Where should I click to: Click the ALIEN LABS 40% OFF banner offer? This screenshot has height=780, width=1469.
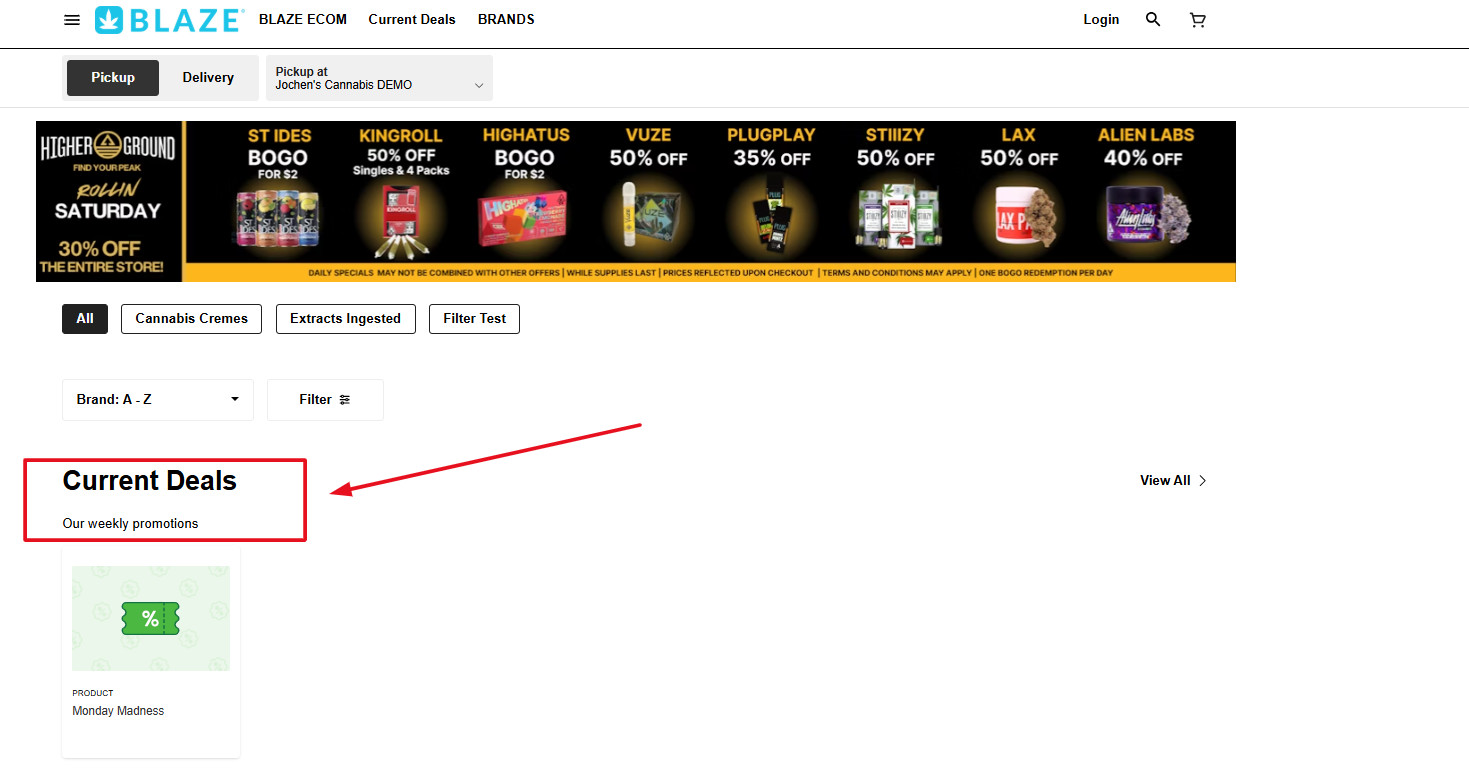(x=1146, y=192)
